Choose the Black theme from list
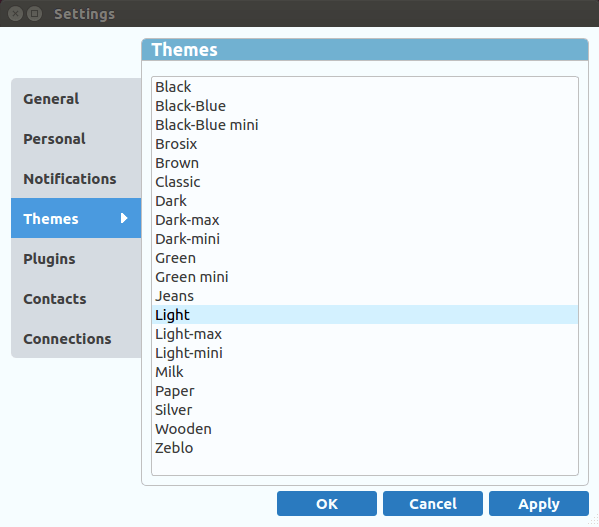 (x=365, y=87)
